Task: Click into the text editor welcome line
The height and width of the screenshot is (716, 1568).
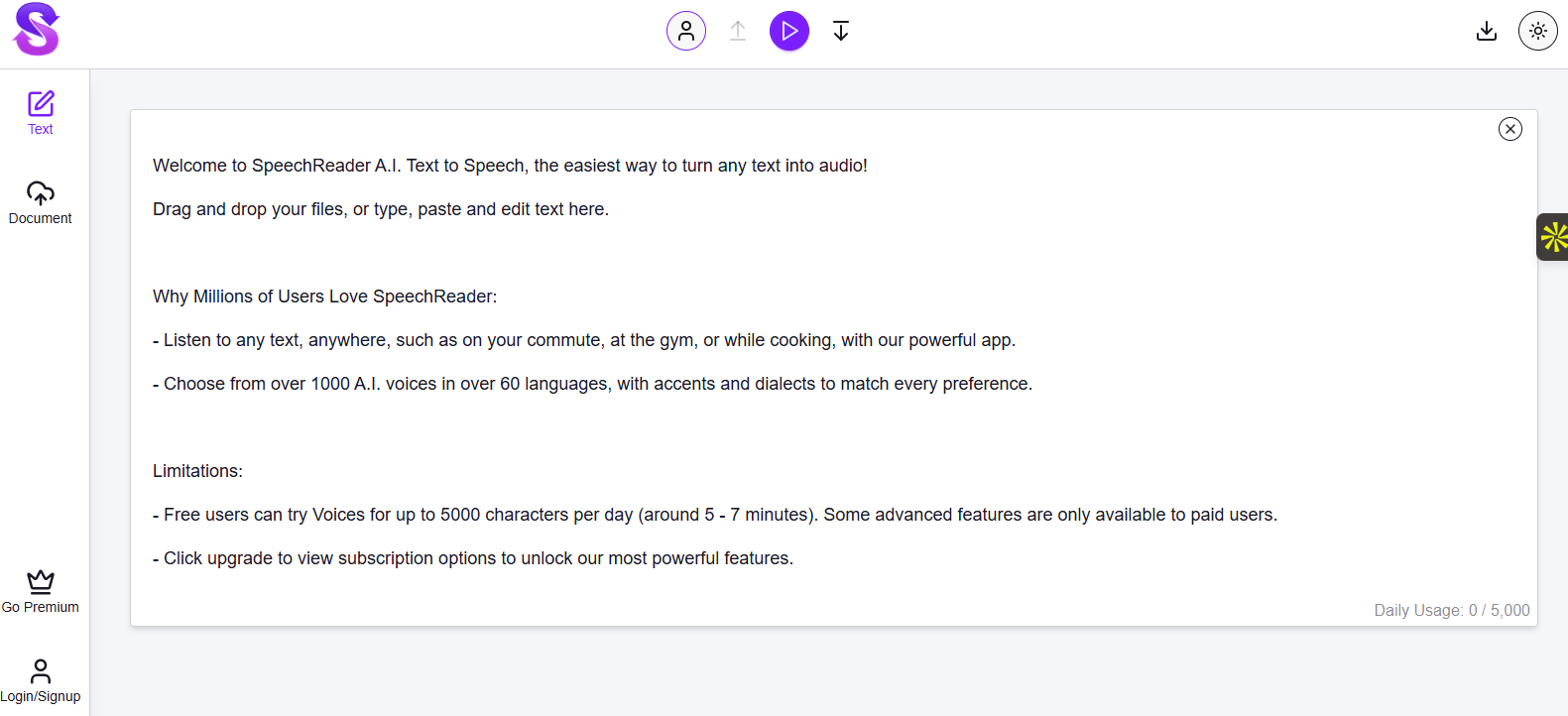Action: pos(510,166)
